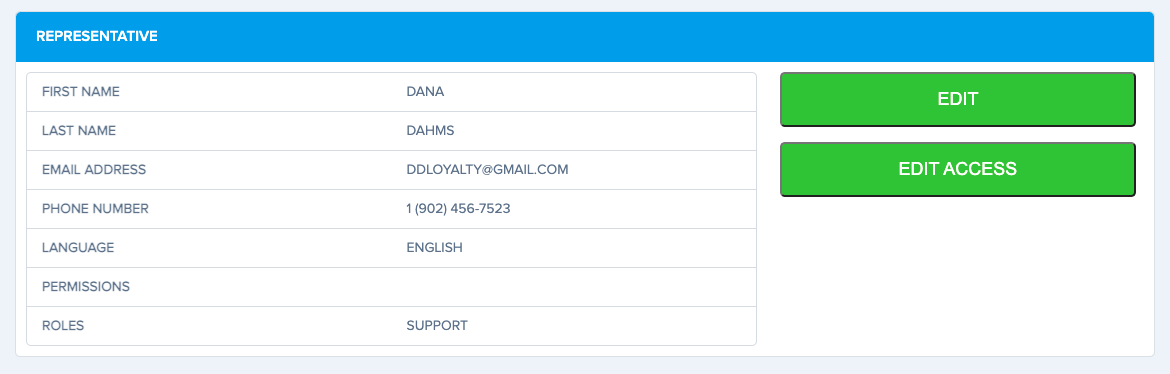Select the last name value DAHMS
The width and height of the screenshot is (1170, 374).
(431, 131)
